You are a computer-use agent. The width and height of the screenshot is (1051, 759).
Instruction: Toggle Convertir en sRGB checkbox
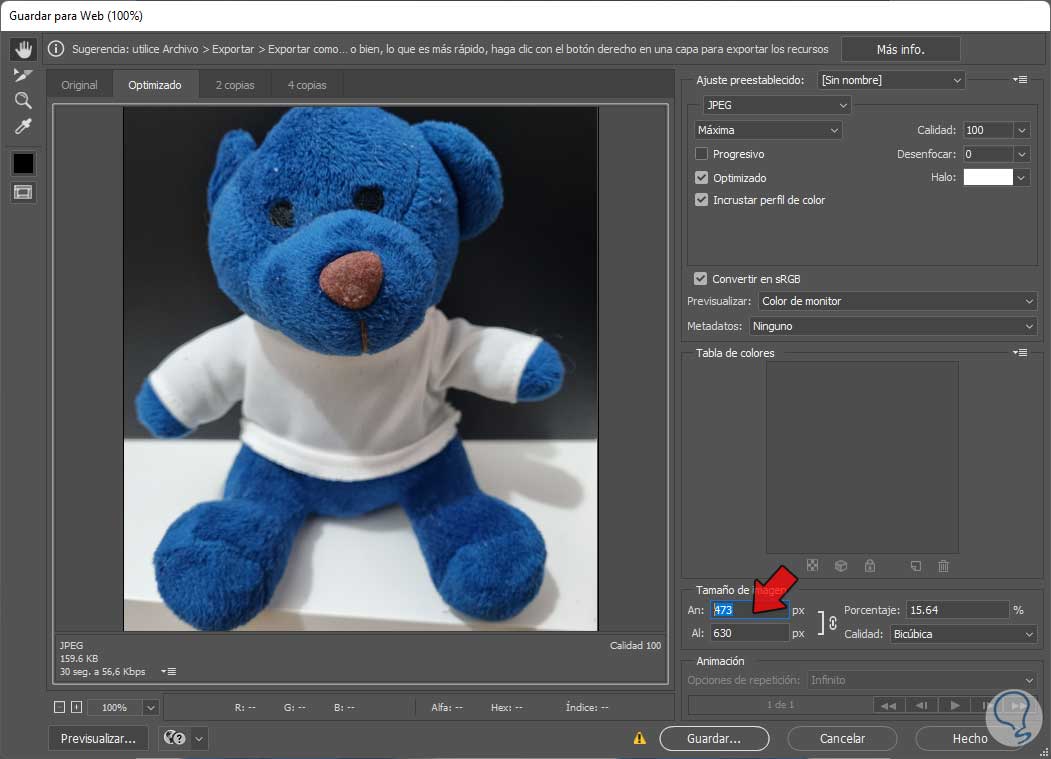700,279
